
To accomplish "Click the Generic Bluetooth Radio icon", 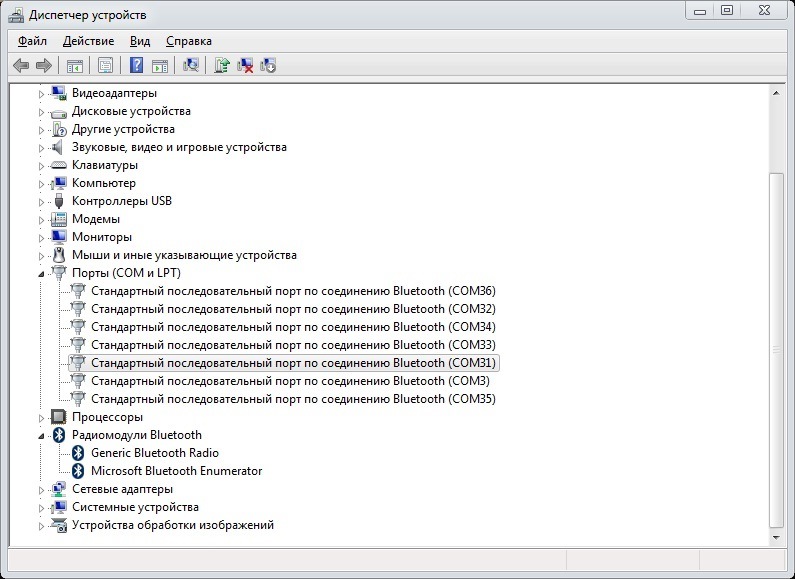I will (78, 453).
